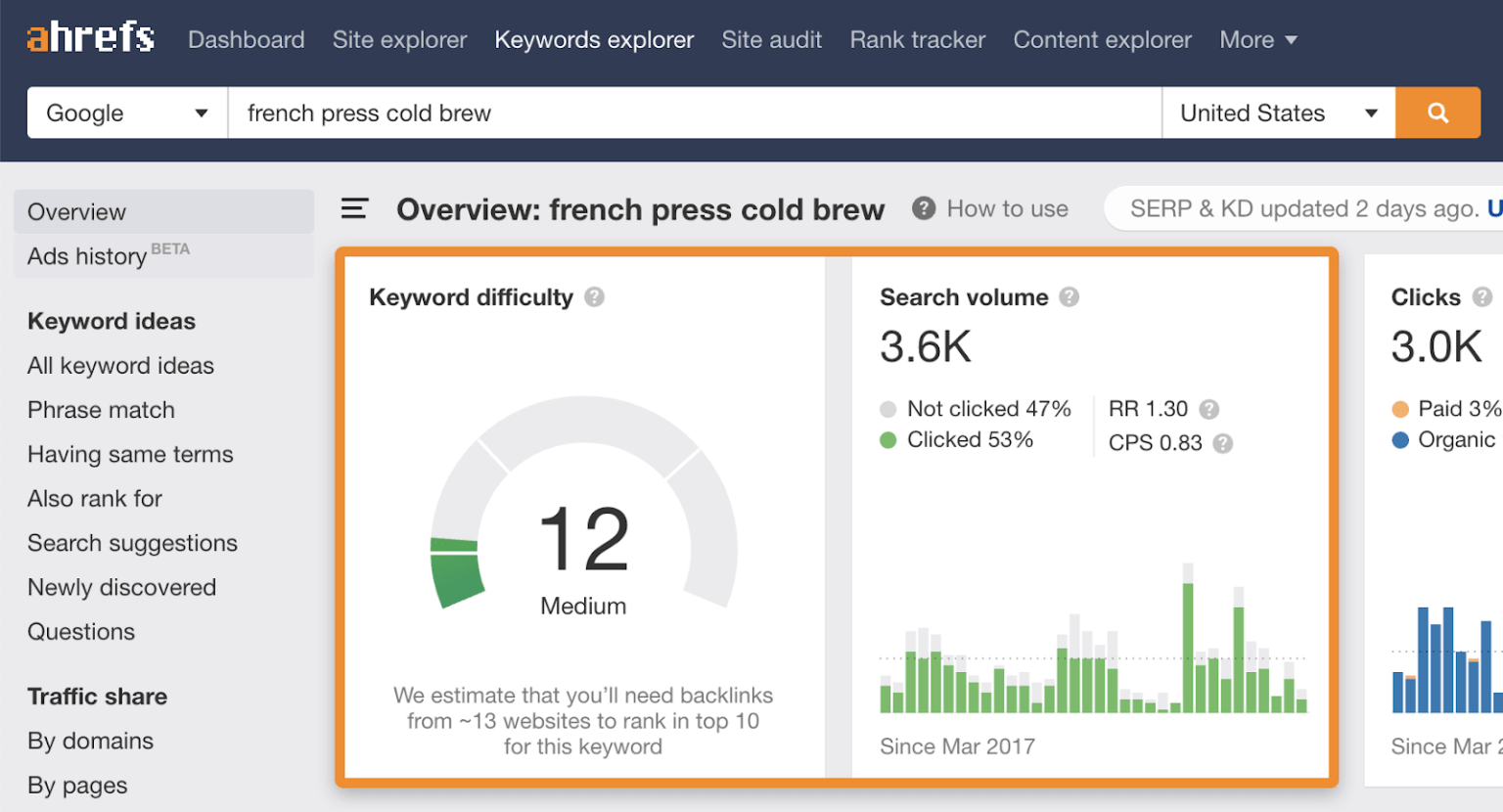
Task: Open Site explorer in top navigation
Action: (399, 40)
